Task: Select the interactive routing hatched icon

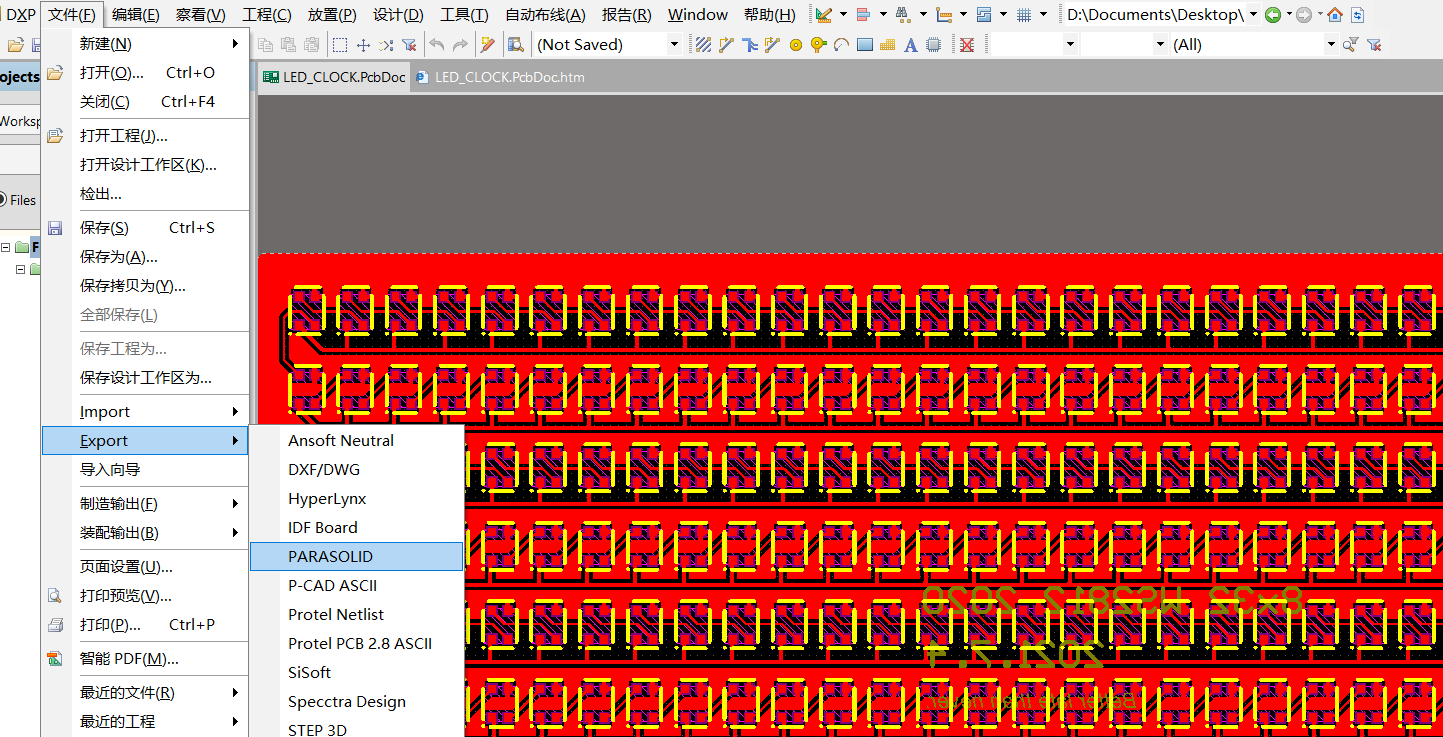Action: pyautogui.click(x=703, y=44)
